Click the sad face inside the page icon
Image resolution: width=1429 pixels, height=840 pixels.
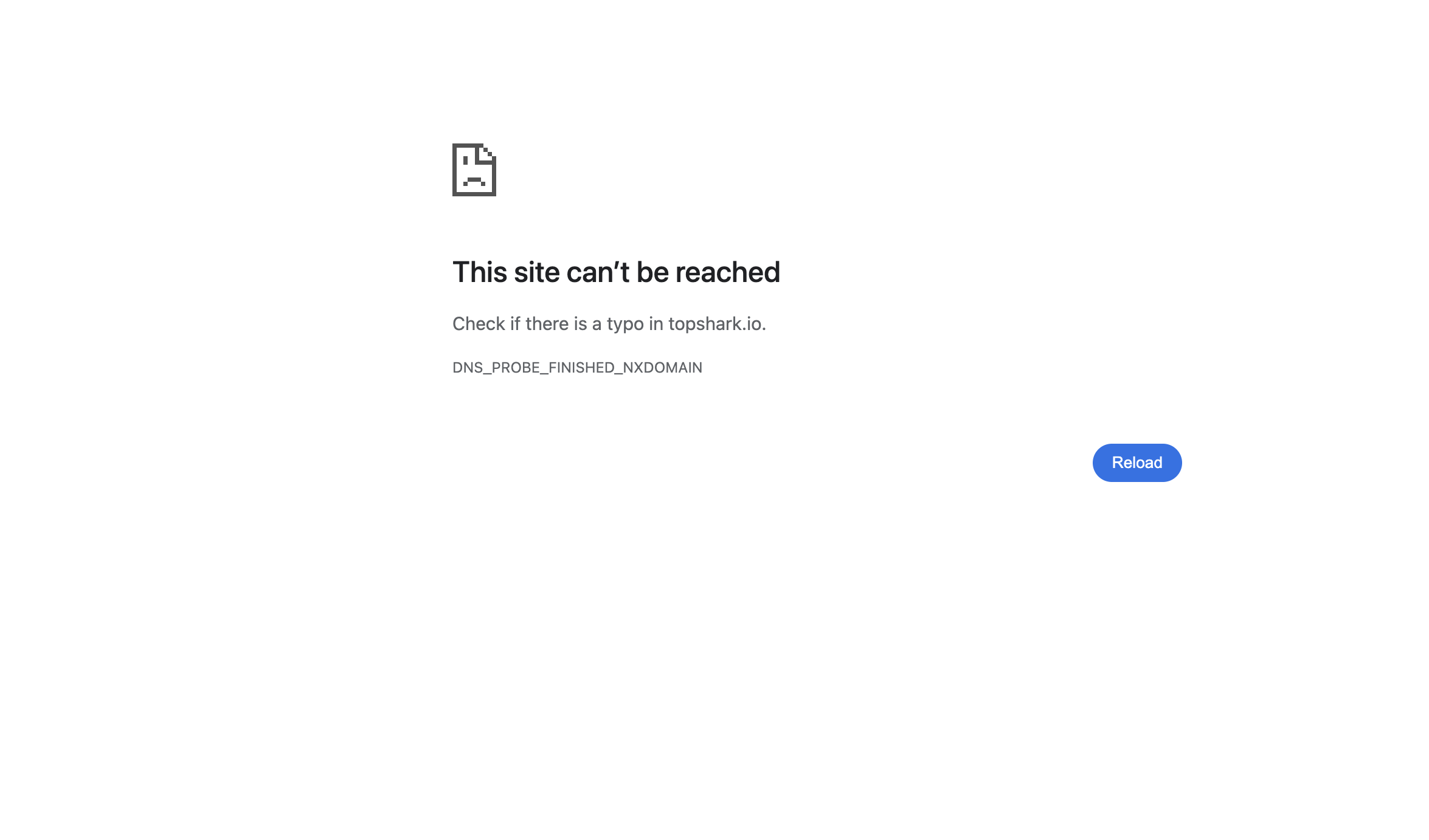point(474,171)
